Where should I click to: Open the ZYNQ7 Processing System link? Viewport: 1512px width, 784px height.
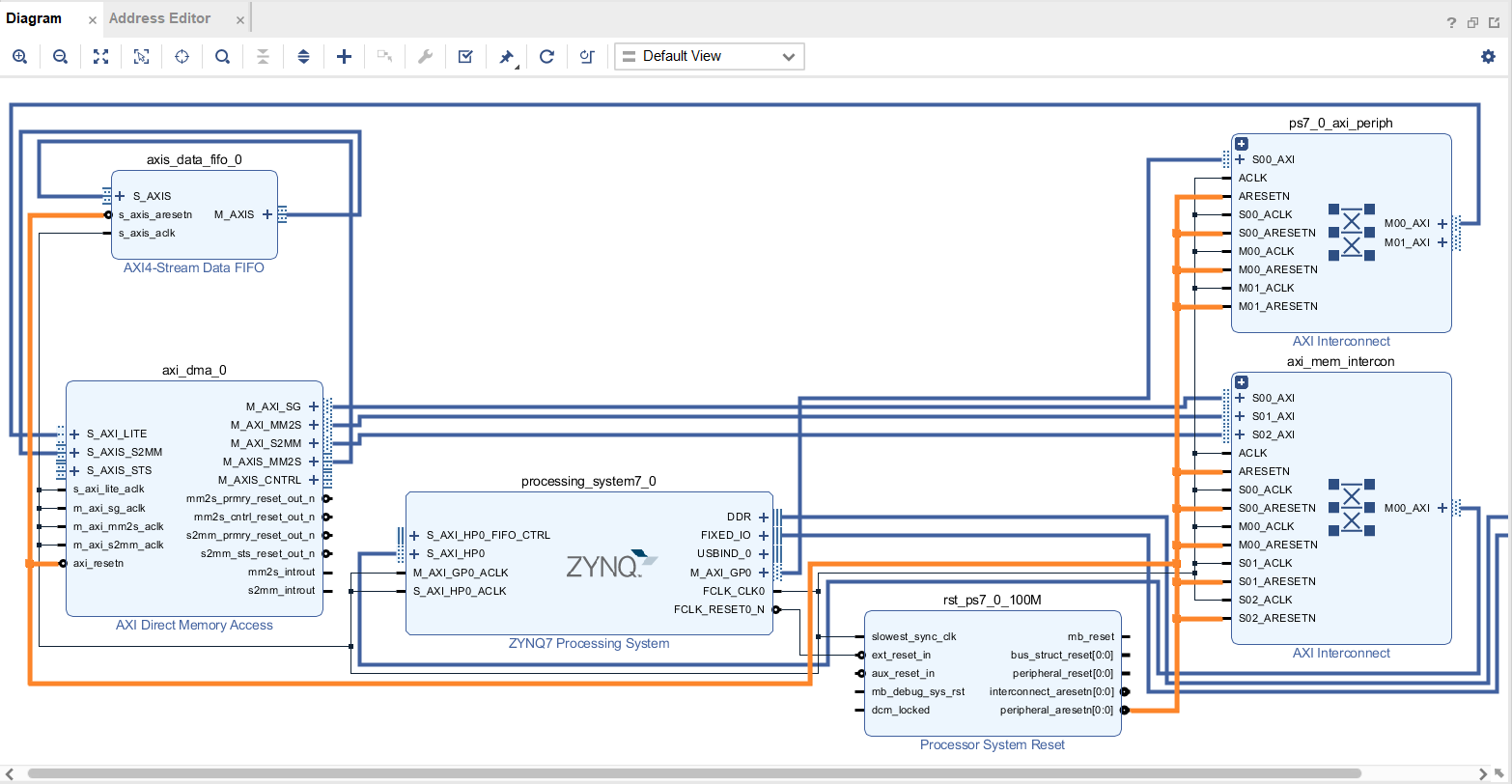point(589,643)
